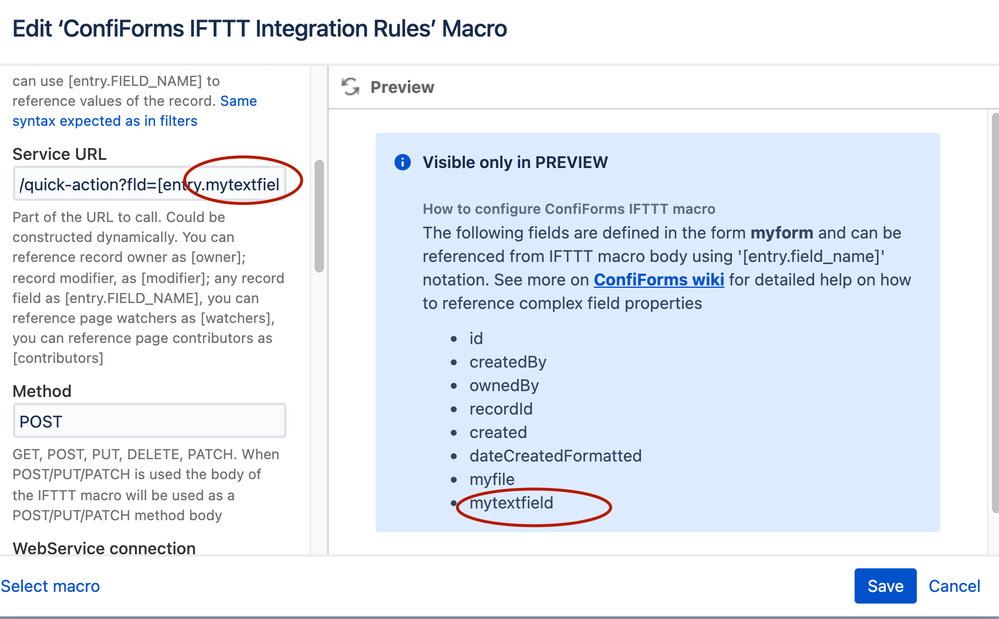The height and width of the screenshot is (619, 999).
Task: Select the 'id' field entry
Action: click(476, 338)
